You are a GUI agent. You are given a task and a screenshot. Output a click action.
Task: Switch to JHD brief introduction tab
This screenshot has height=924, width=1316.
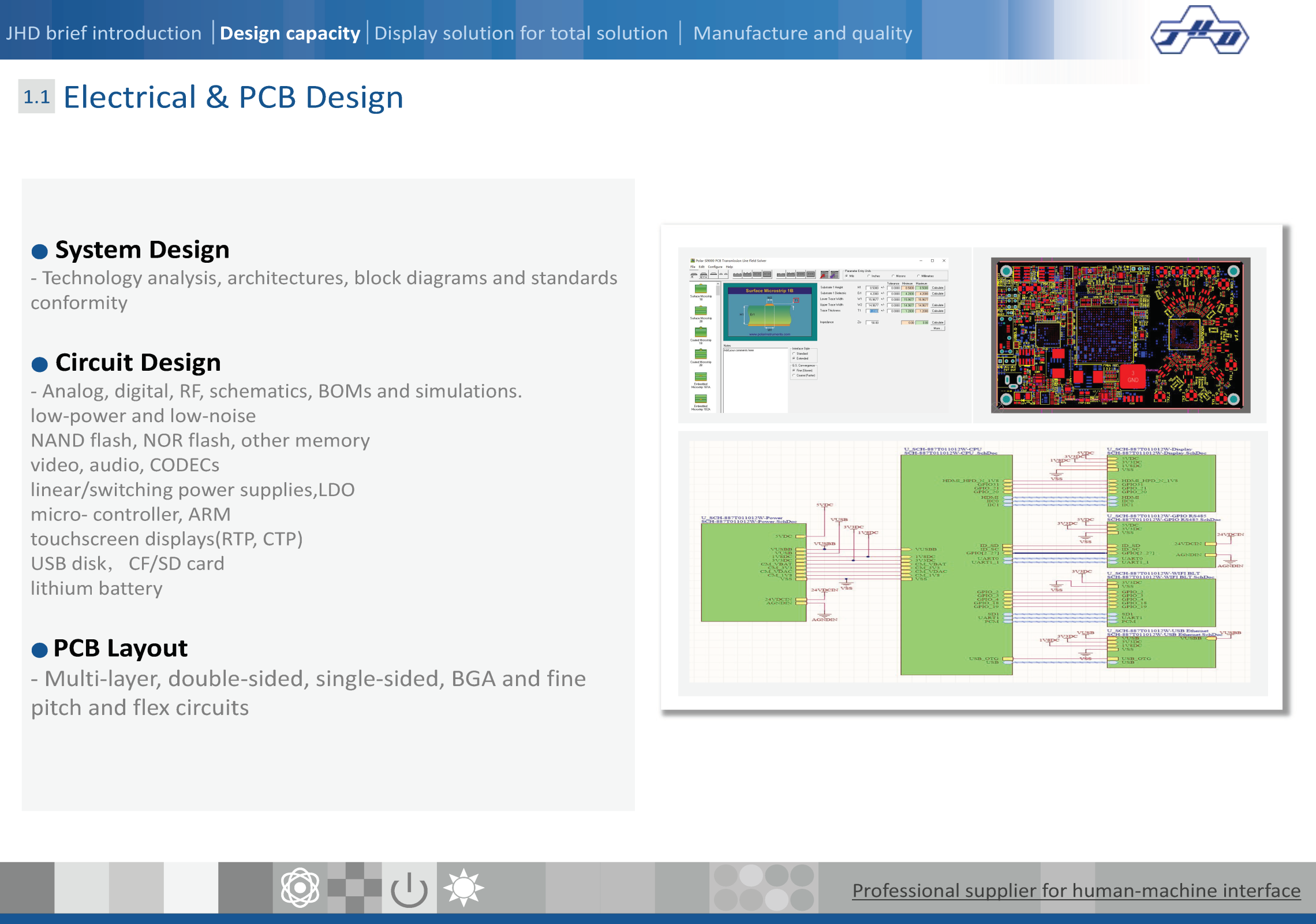104,33
